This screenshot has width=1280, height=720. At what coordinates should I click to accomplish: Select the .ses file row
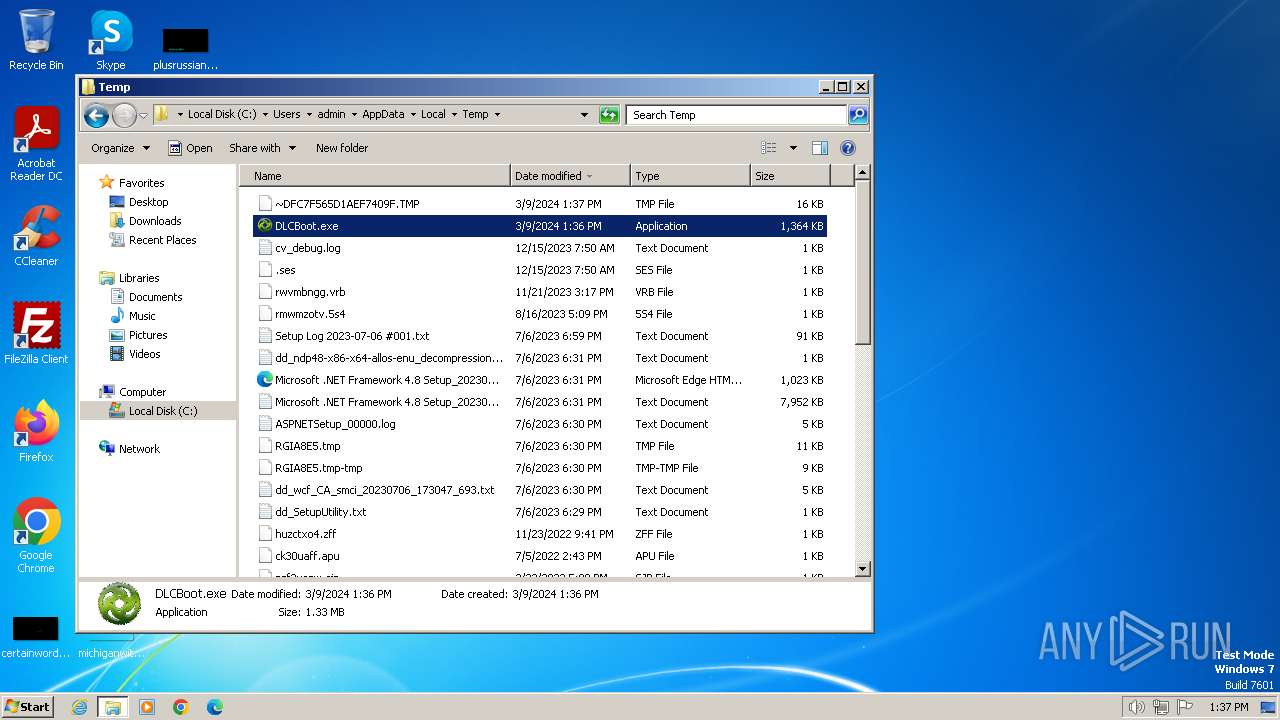pyautogui.click(x=540, y=270)
